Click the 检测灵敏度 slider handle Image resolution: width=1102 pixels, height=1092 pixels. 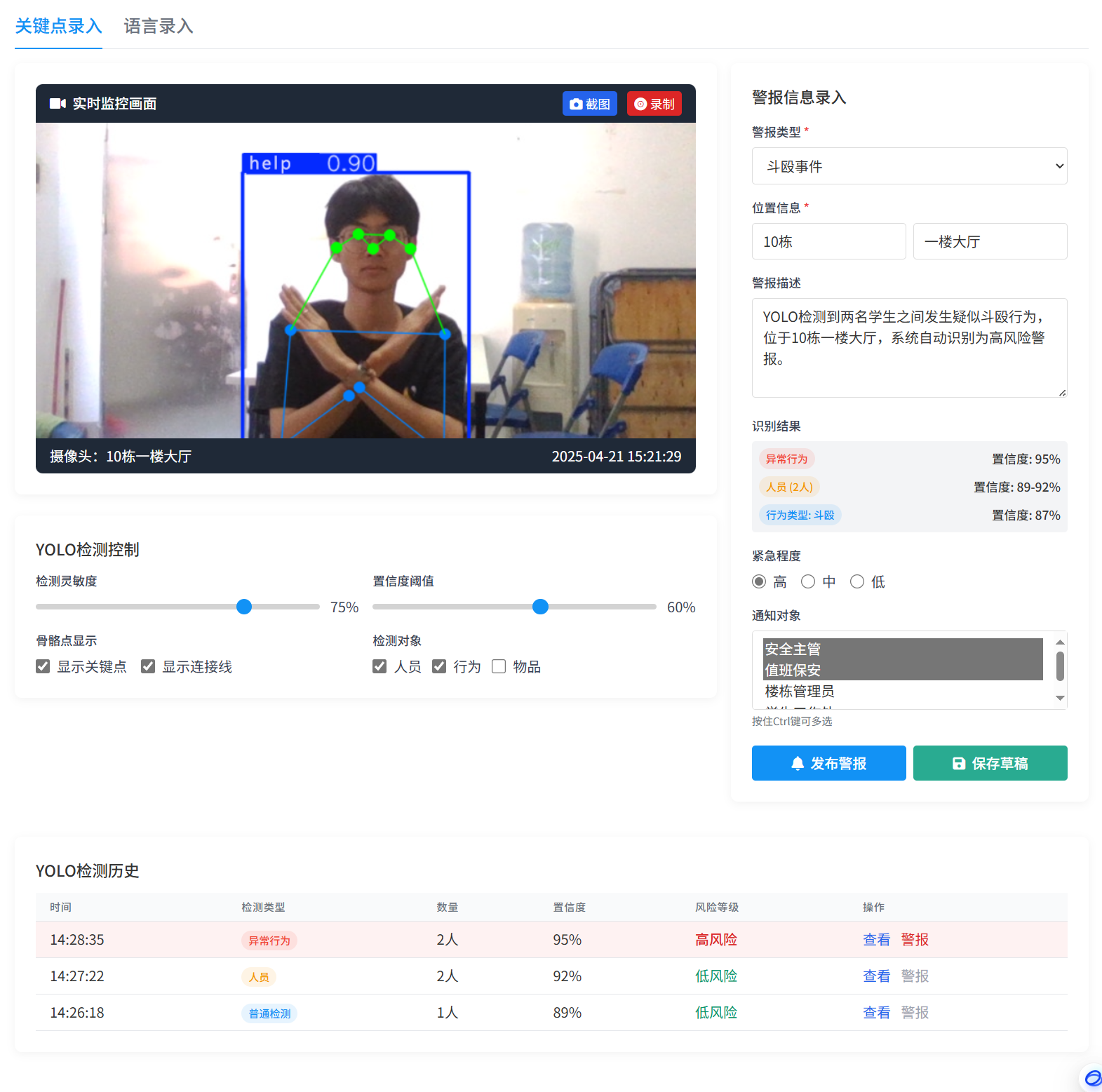tap(244, 607)
